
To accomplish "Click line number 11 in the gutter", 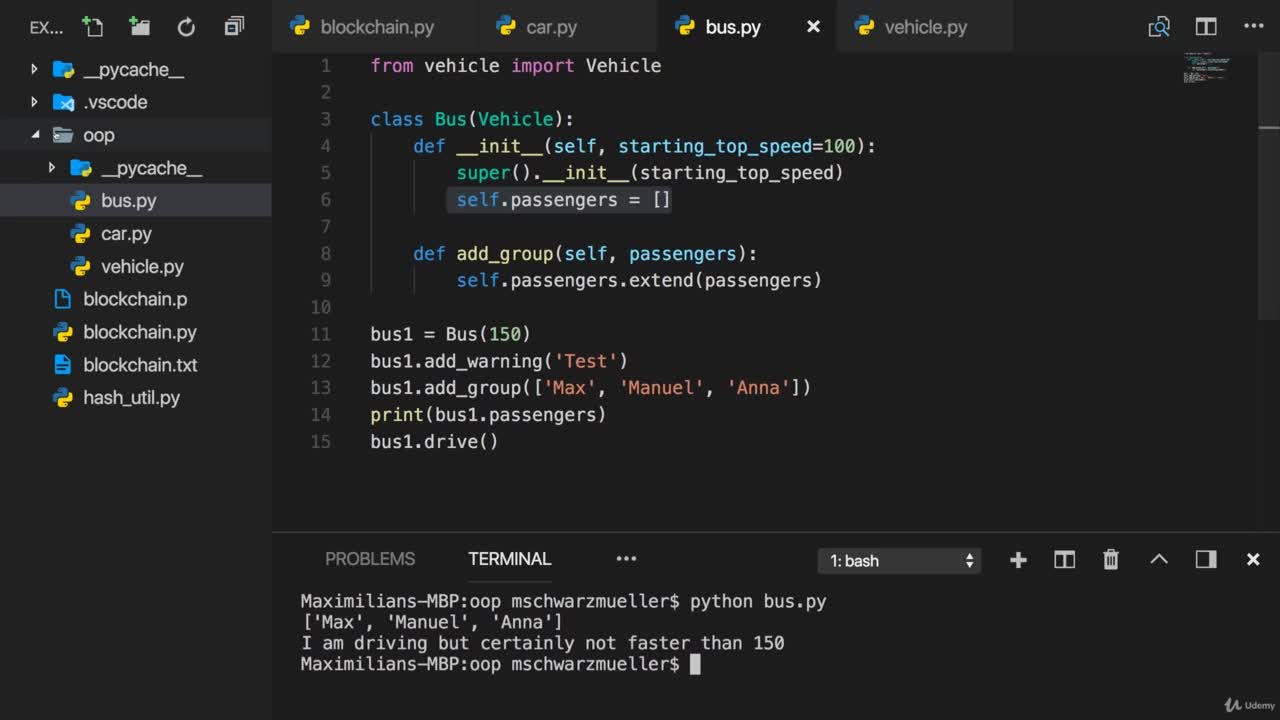I will pyautogui.click(x=320, y=334).
